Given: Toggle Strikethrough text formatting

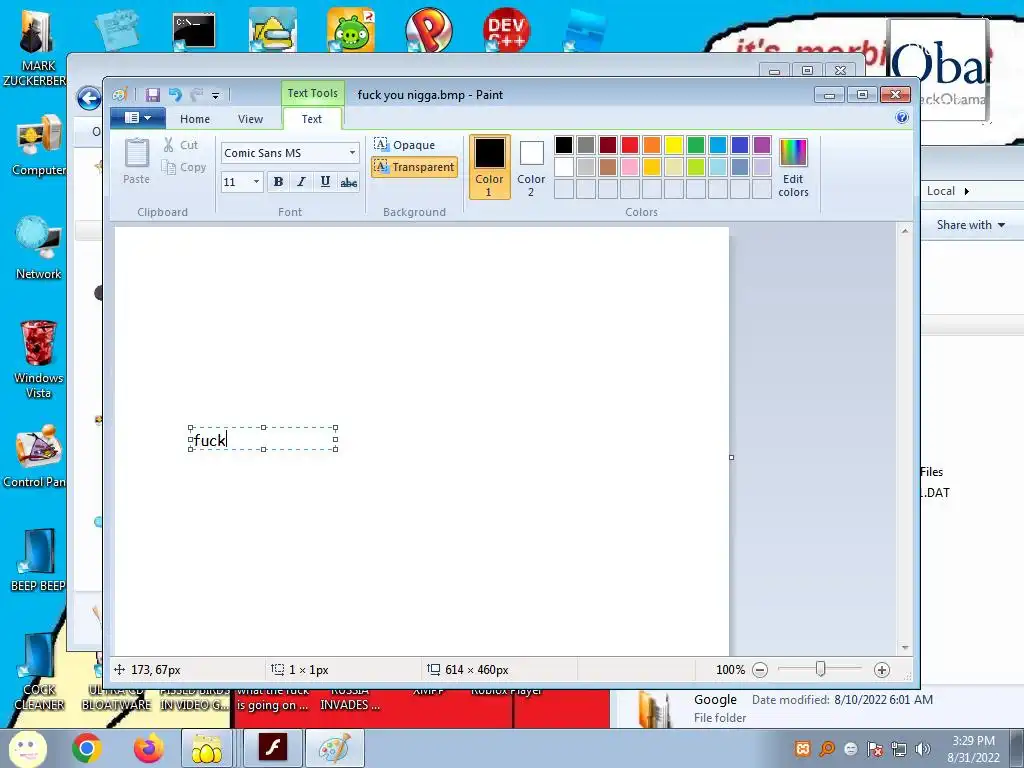Looking at the screenshot, I should click(x=349, y=182).
